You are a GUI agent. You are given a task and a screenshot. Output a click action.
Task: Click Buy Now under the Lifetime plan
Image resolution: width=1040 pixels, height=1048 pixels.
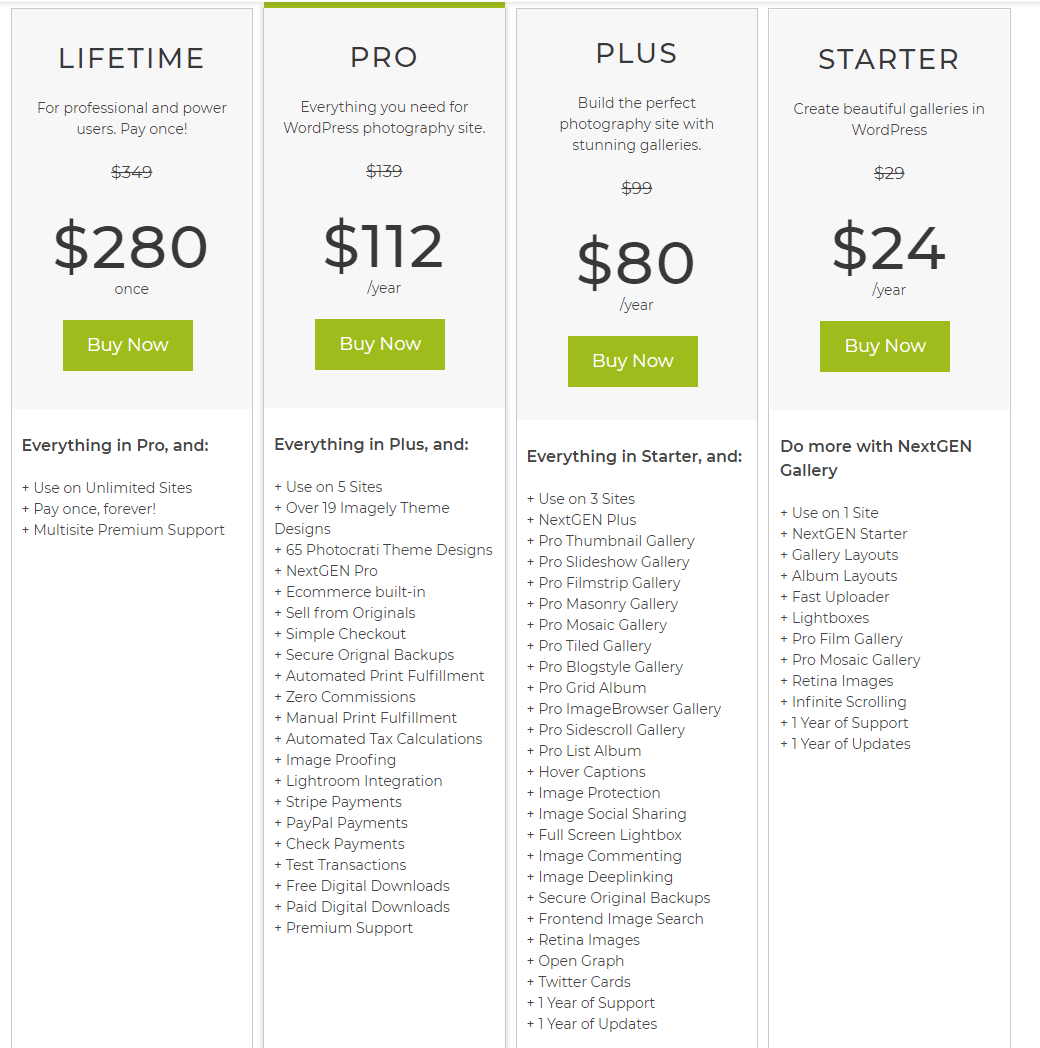click(128, 345)
